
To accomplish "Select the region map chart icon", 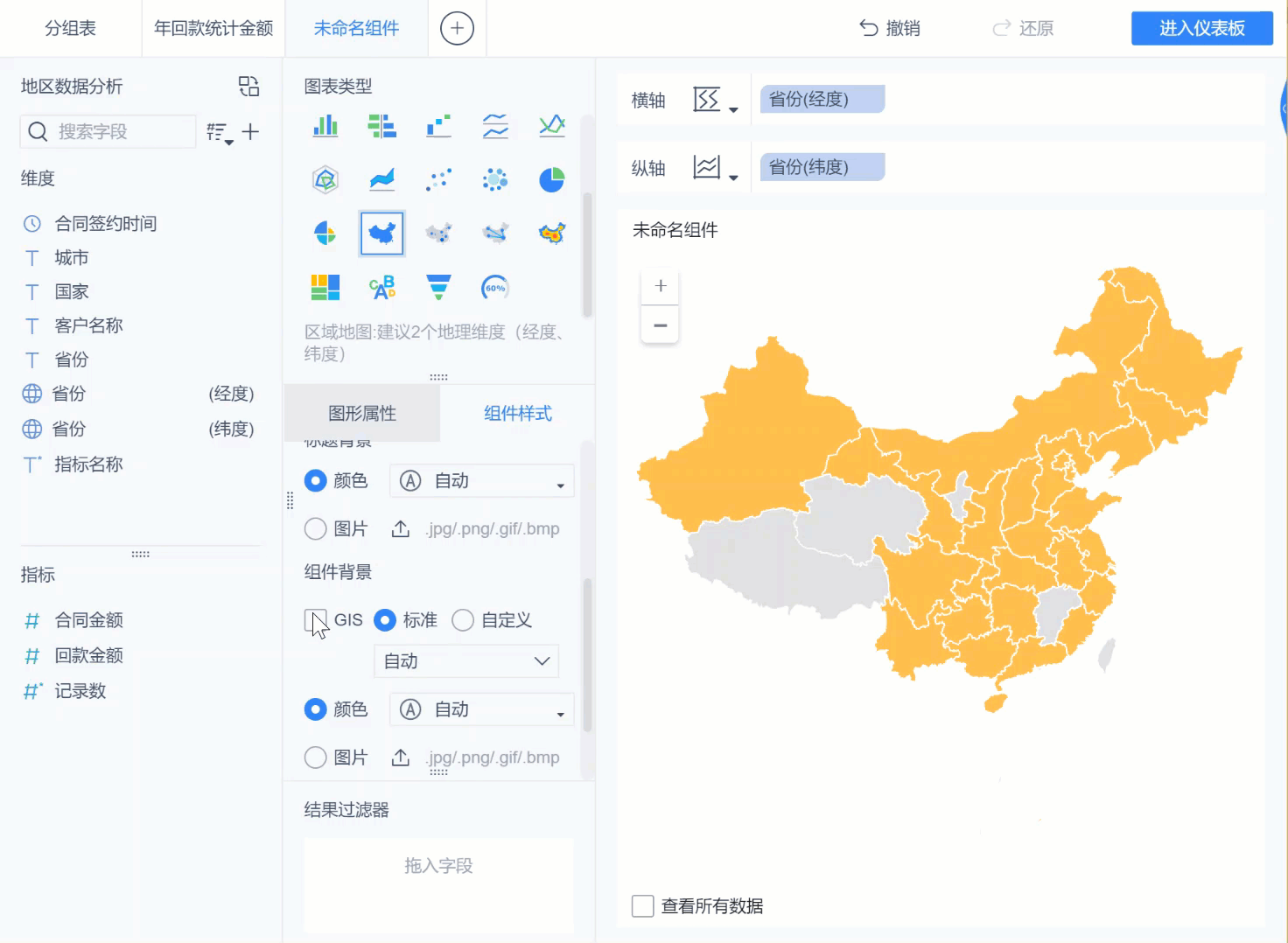I will click(381, 234).
